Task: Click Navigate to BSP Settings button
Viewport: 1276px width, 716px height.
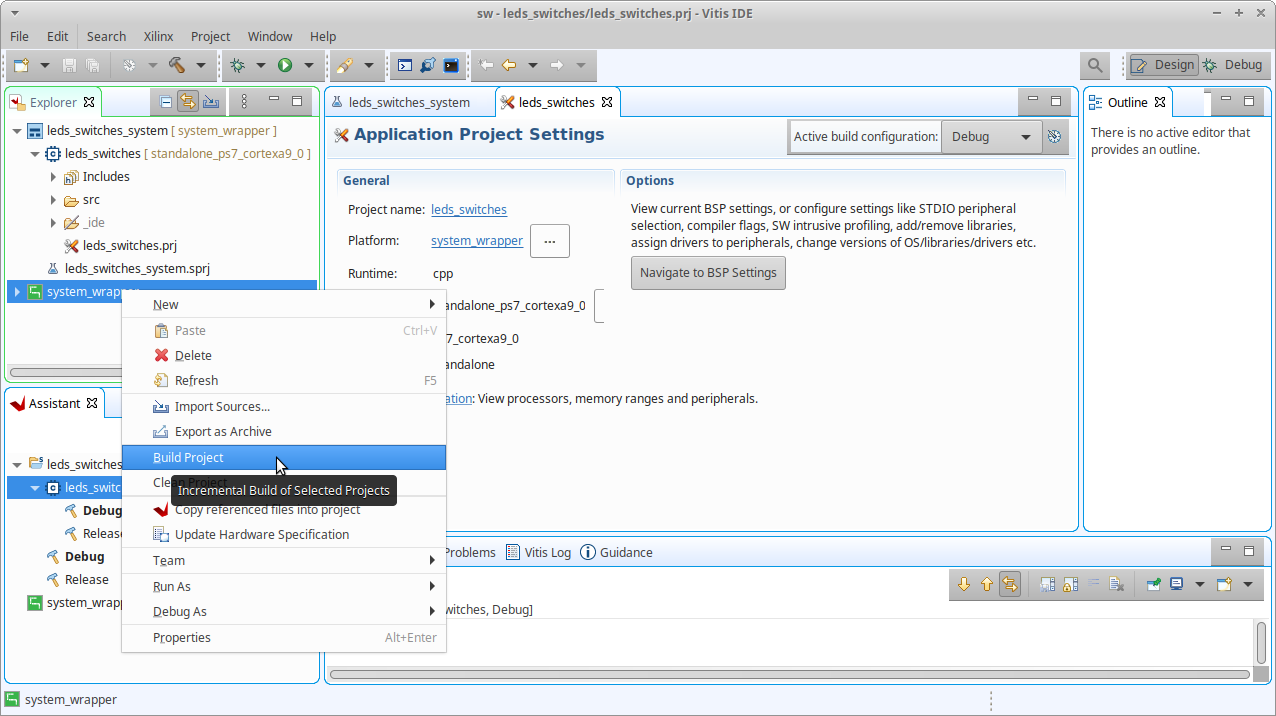Action: coord(708,273)
